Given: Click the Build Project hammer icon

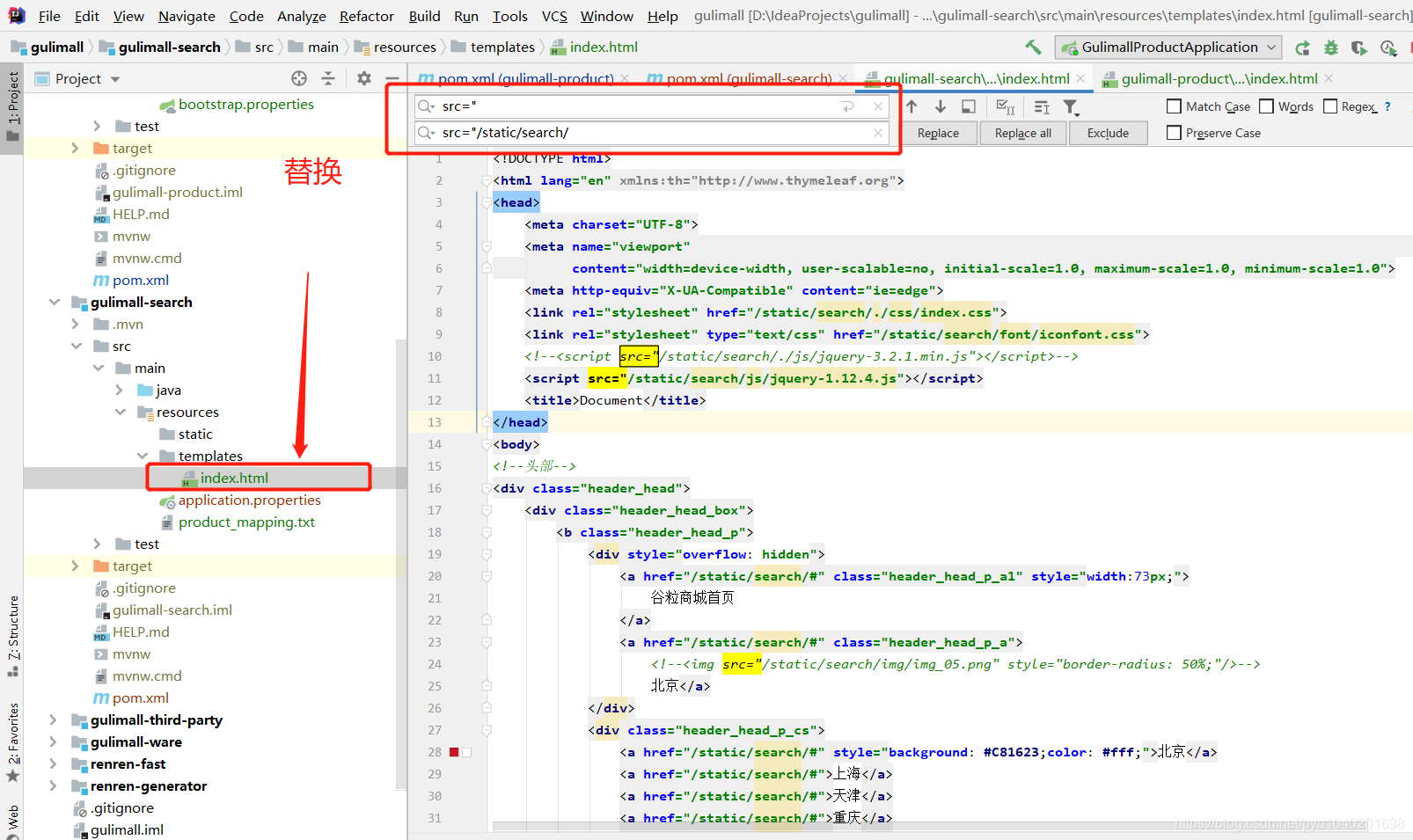Looking at the screenshot, I should pos(1033,47).
